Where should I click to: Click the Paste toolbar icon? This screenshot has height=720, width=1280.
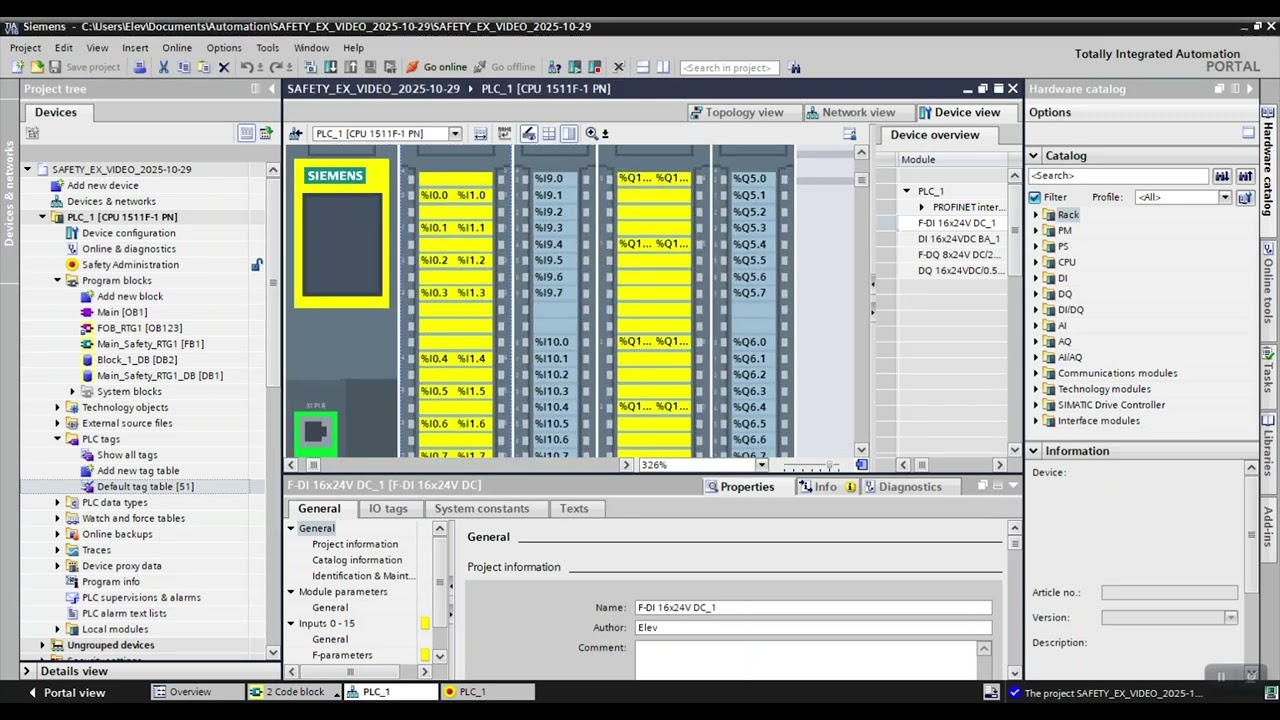coord(203,67)
